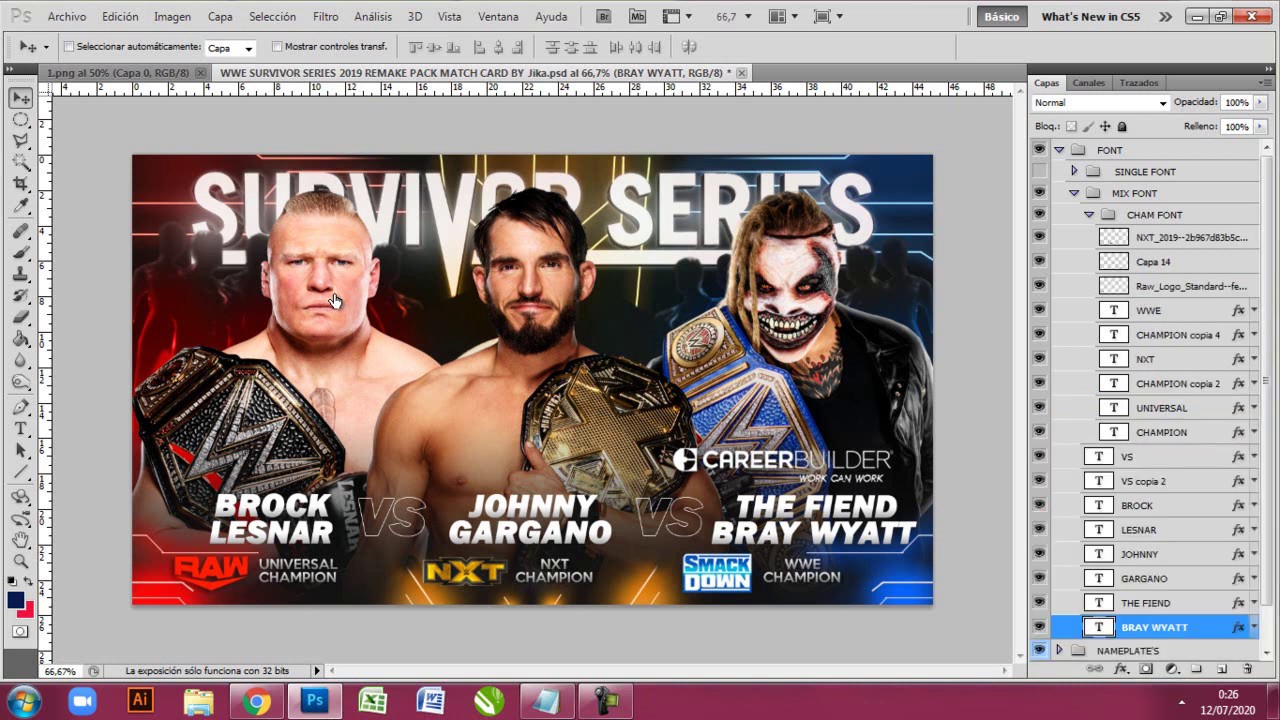
Task: Enable Mostrar controles transf. checkbox
Action: (x=277, y=47)
